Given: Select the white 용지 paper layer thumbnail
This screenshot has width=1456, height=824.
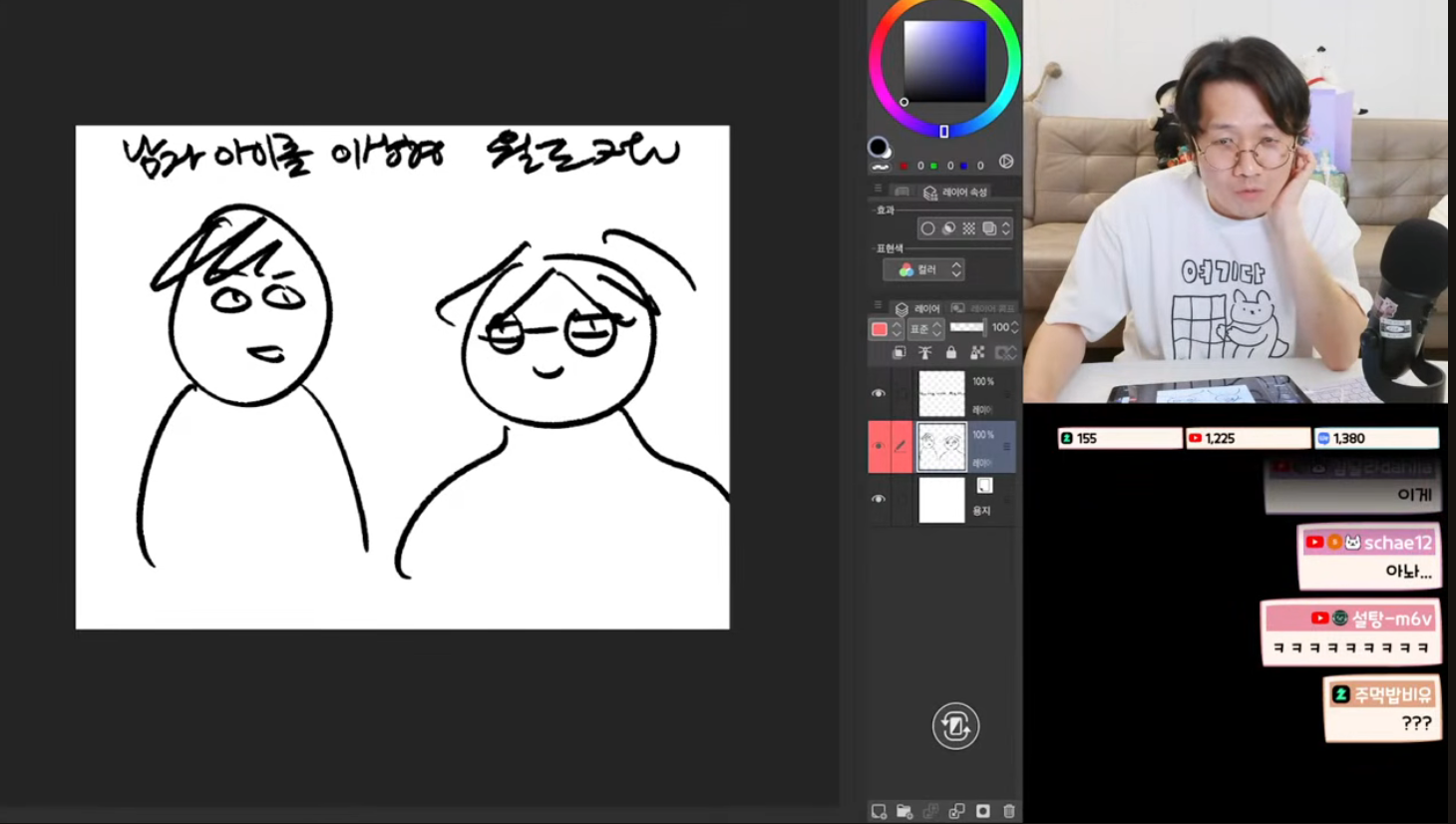Looking at the screenshot, I should (x=941, y=499).
